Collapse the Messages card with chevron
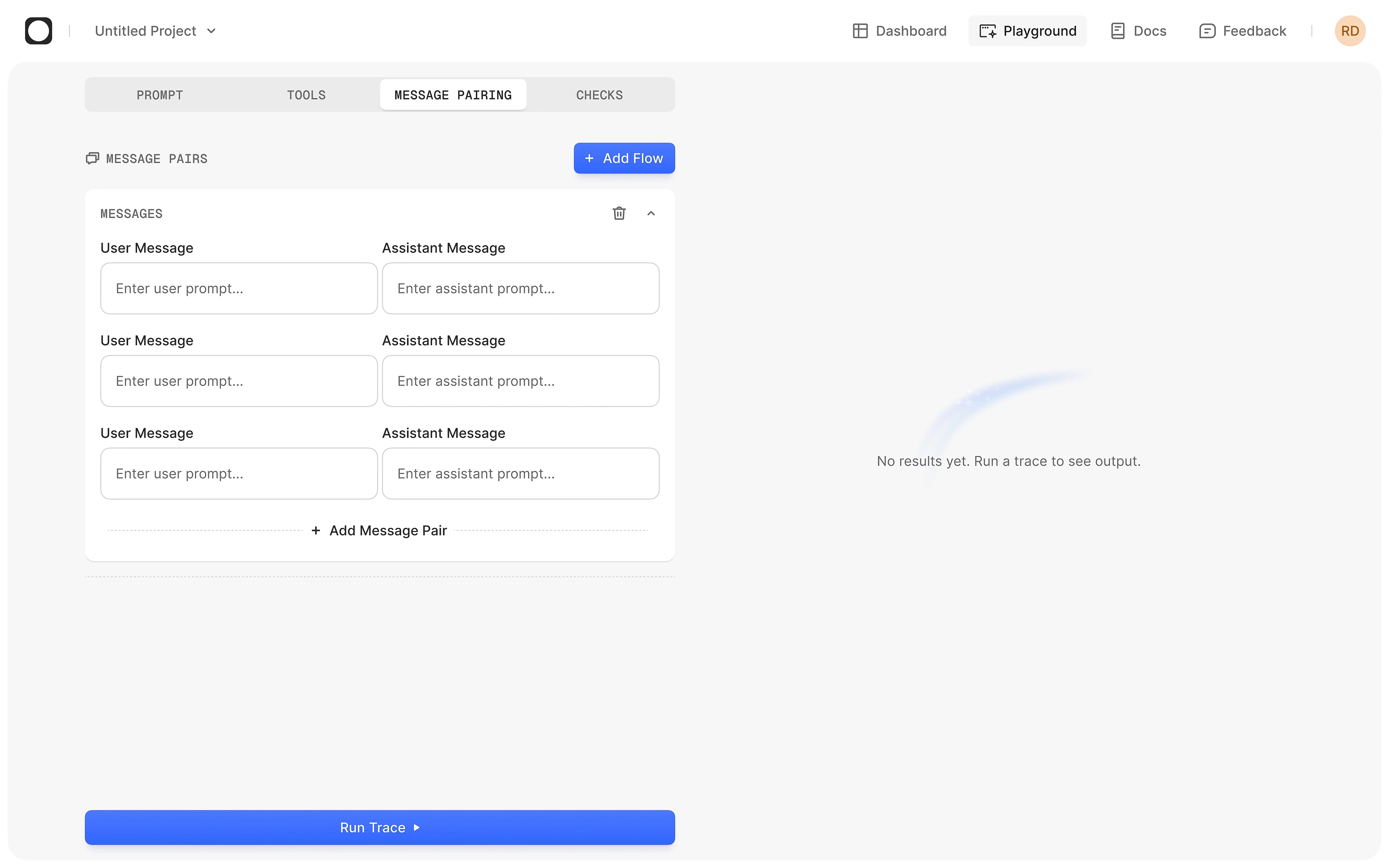Image resolution: width=1389 pixels, height=868 pixels. (x=651, y=214)
